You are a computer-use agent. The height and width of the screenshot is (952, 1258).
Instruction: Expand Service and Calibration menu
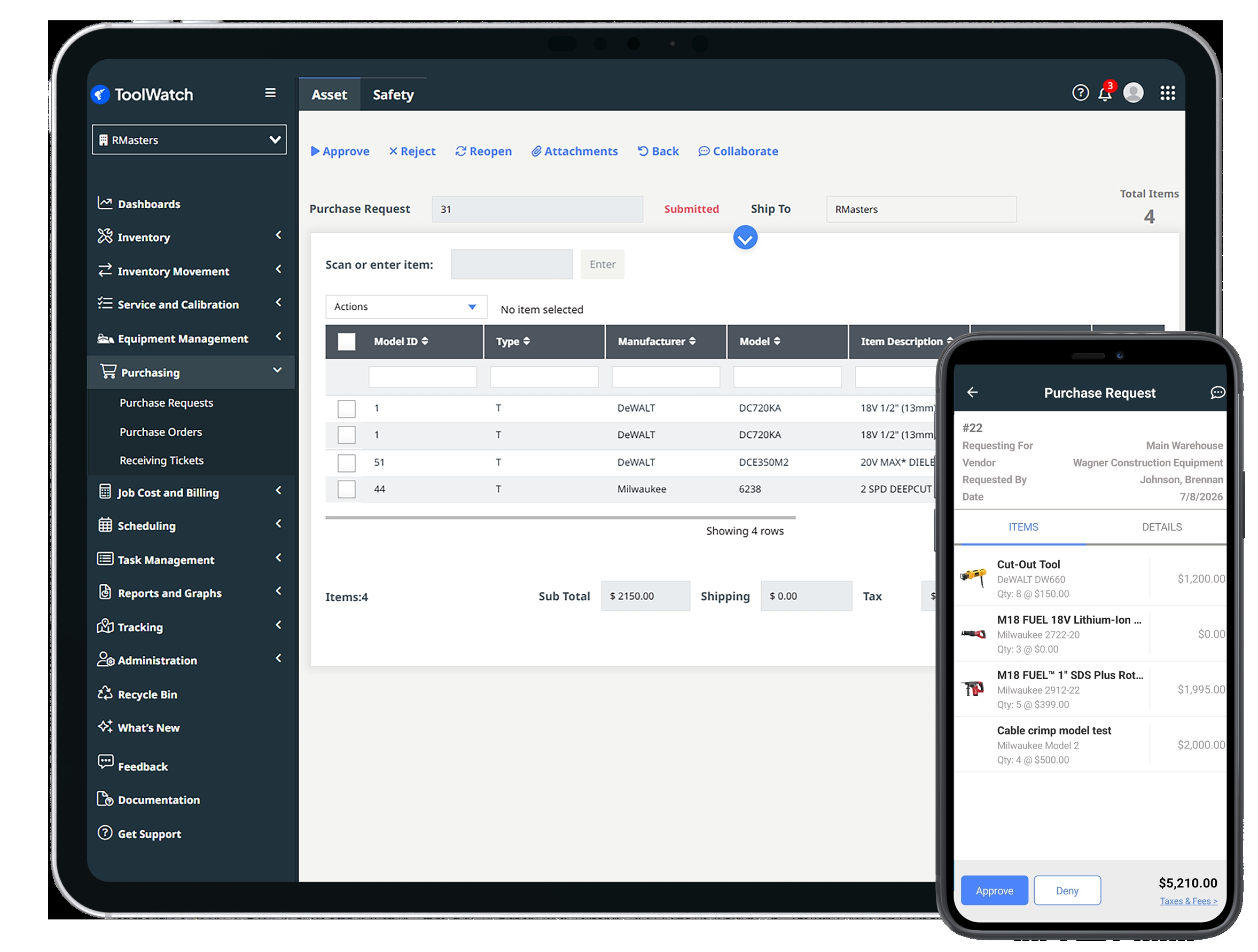(x=279, y=303)
